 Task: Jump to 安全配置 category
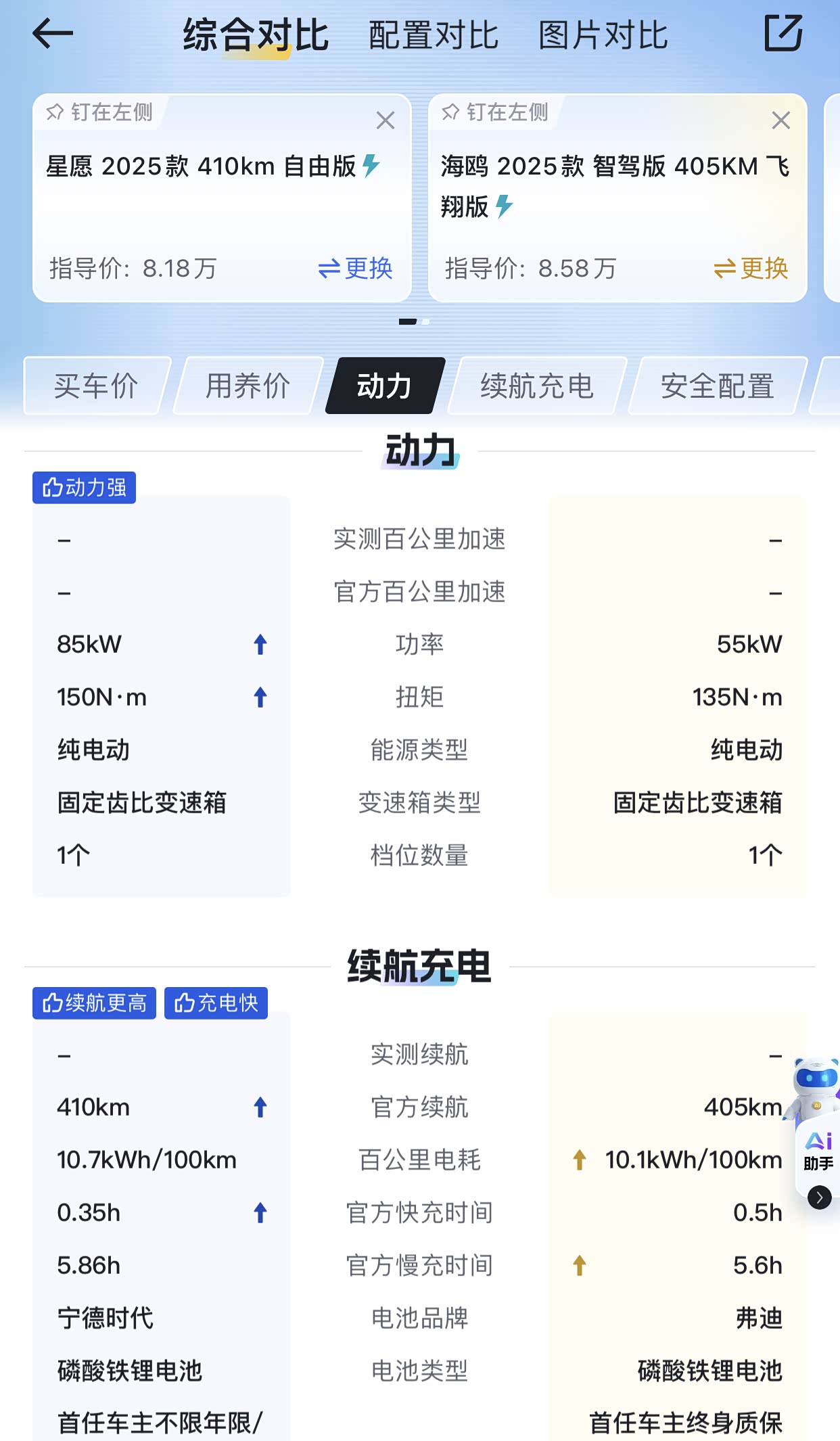717,386
